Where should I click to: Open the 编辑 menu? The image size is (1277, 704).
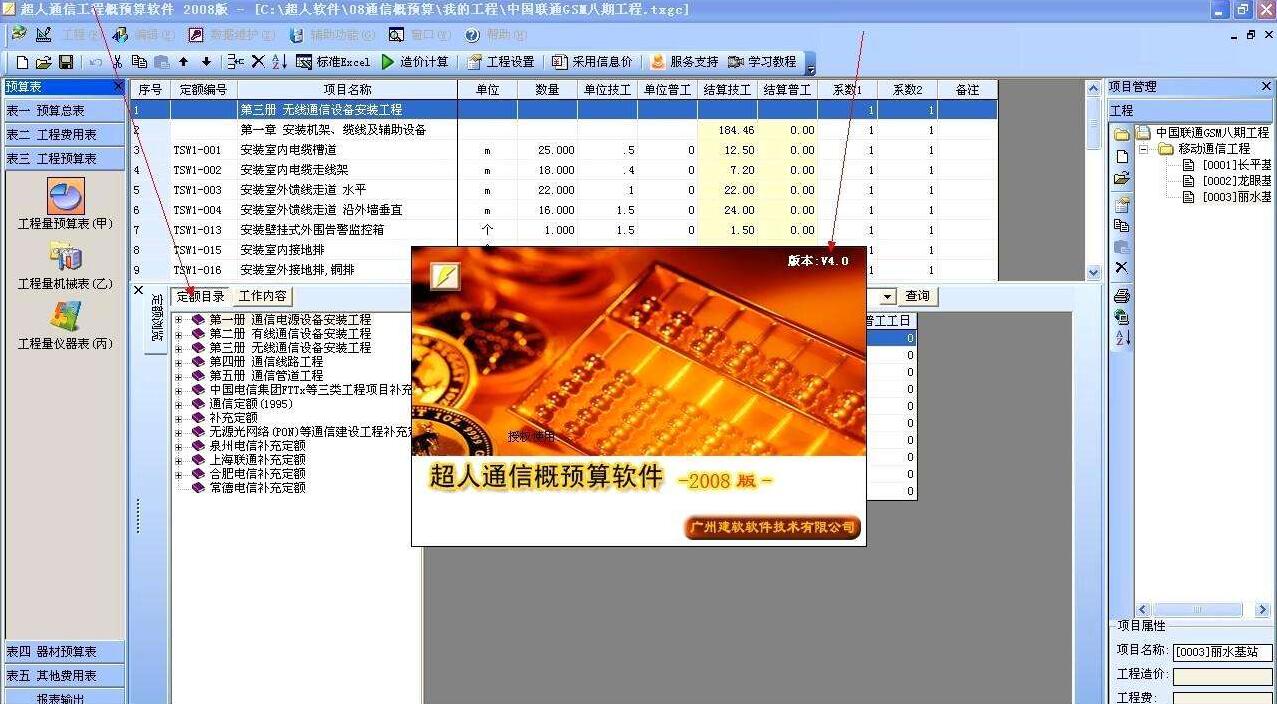[x=145, y=35]
